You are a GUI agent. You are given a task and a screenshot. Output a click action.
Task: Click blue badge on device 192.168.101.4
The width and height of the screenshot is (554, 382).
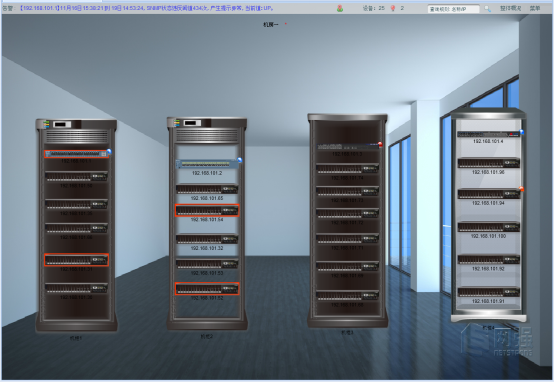pos(521,132)
